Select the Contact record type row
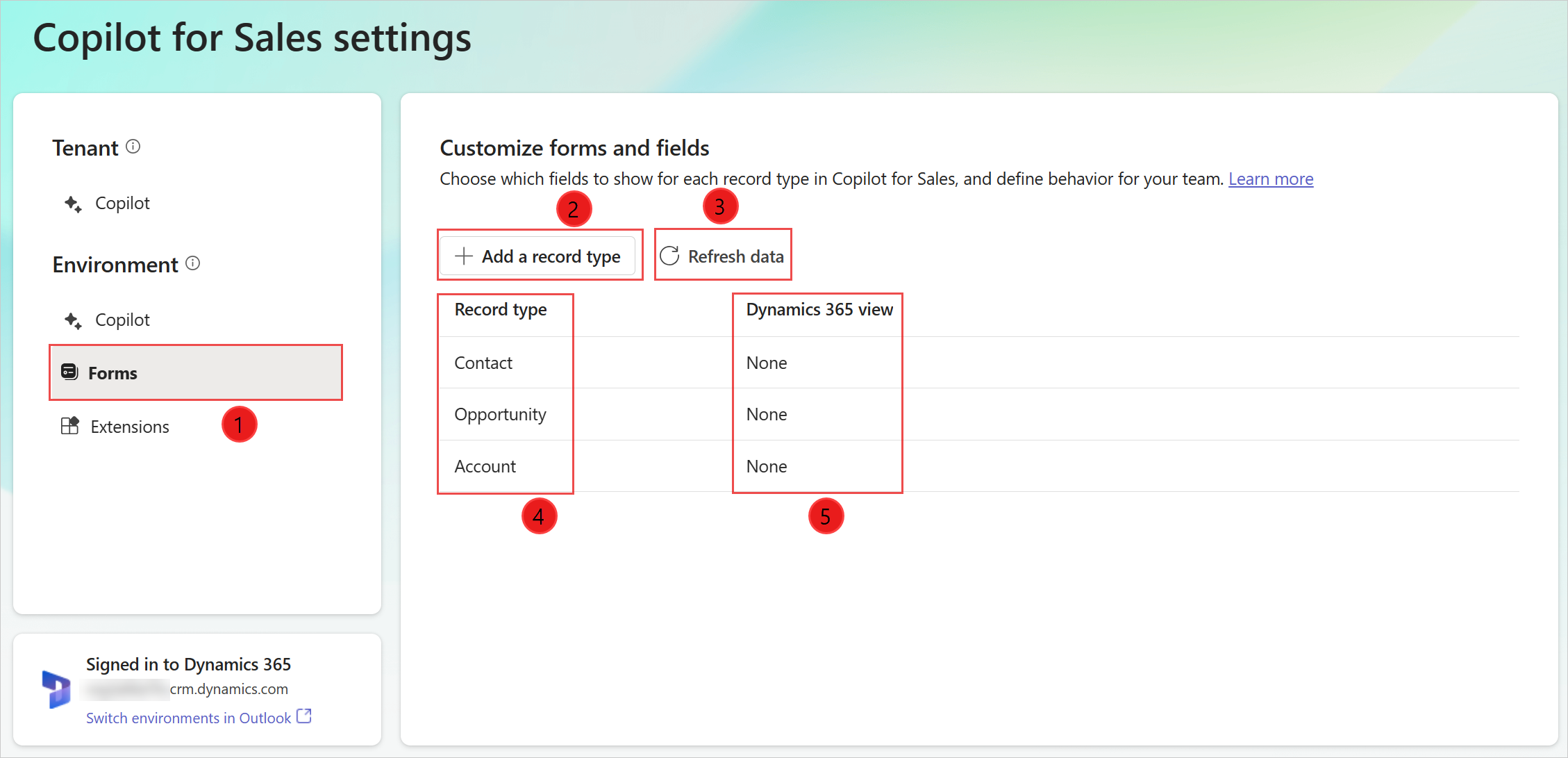 click(x=484, y=362)
